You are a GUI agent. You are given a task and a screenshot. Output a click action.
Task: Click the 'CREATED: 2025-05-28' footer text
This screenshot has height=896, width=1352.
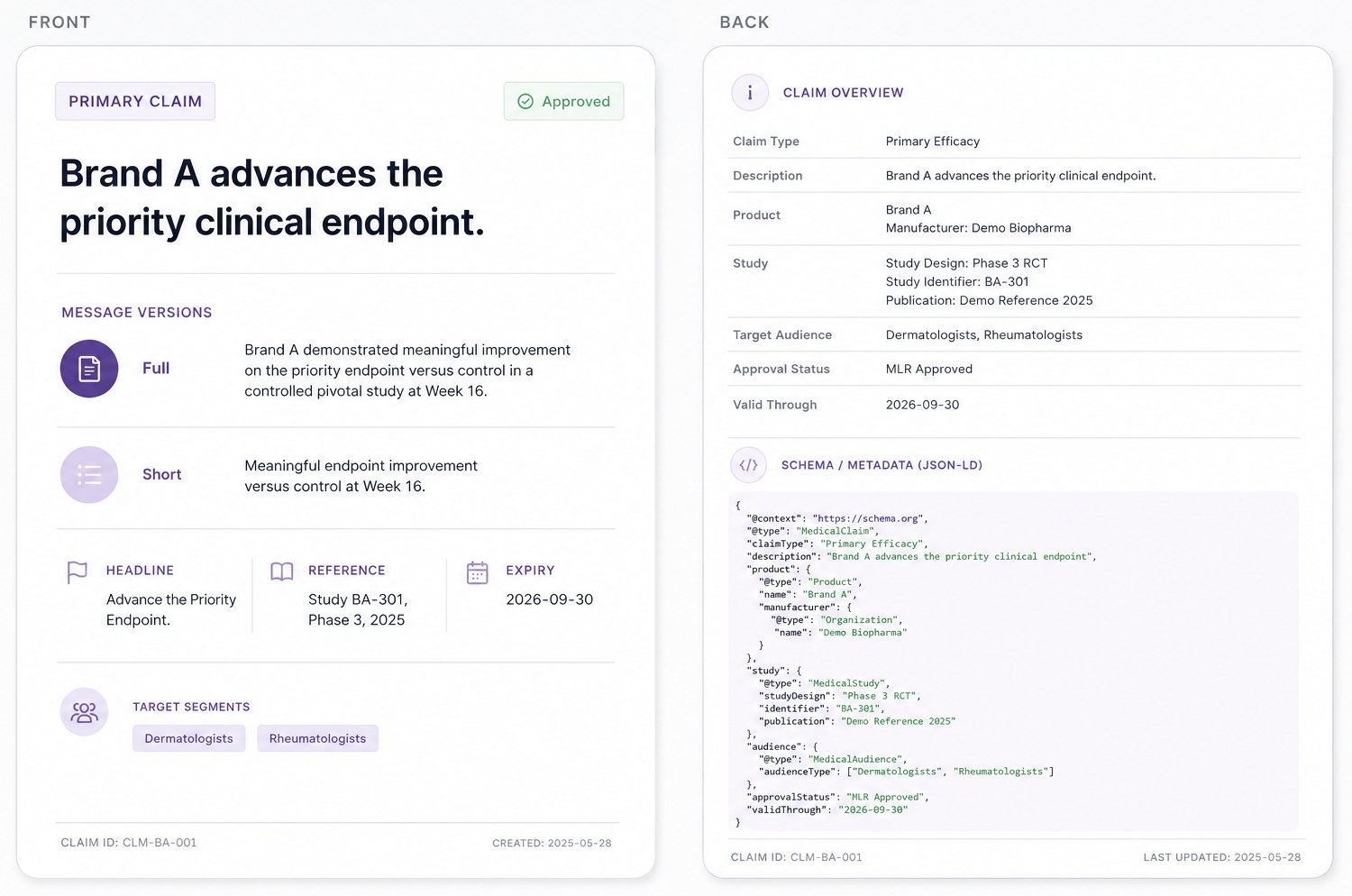click(552, 843)
